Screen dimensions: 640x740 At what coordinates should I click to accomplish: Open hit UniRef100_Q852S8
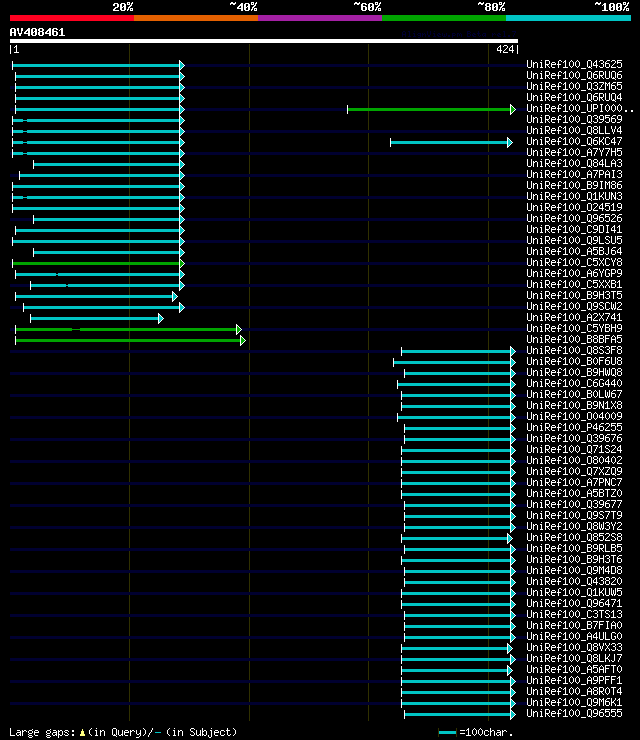tap(574, 537)
